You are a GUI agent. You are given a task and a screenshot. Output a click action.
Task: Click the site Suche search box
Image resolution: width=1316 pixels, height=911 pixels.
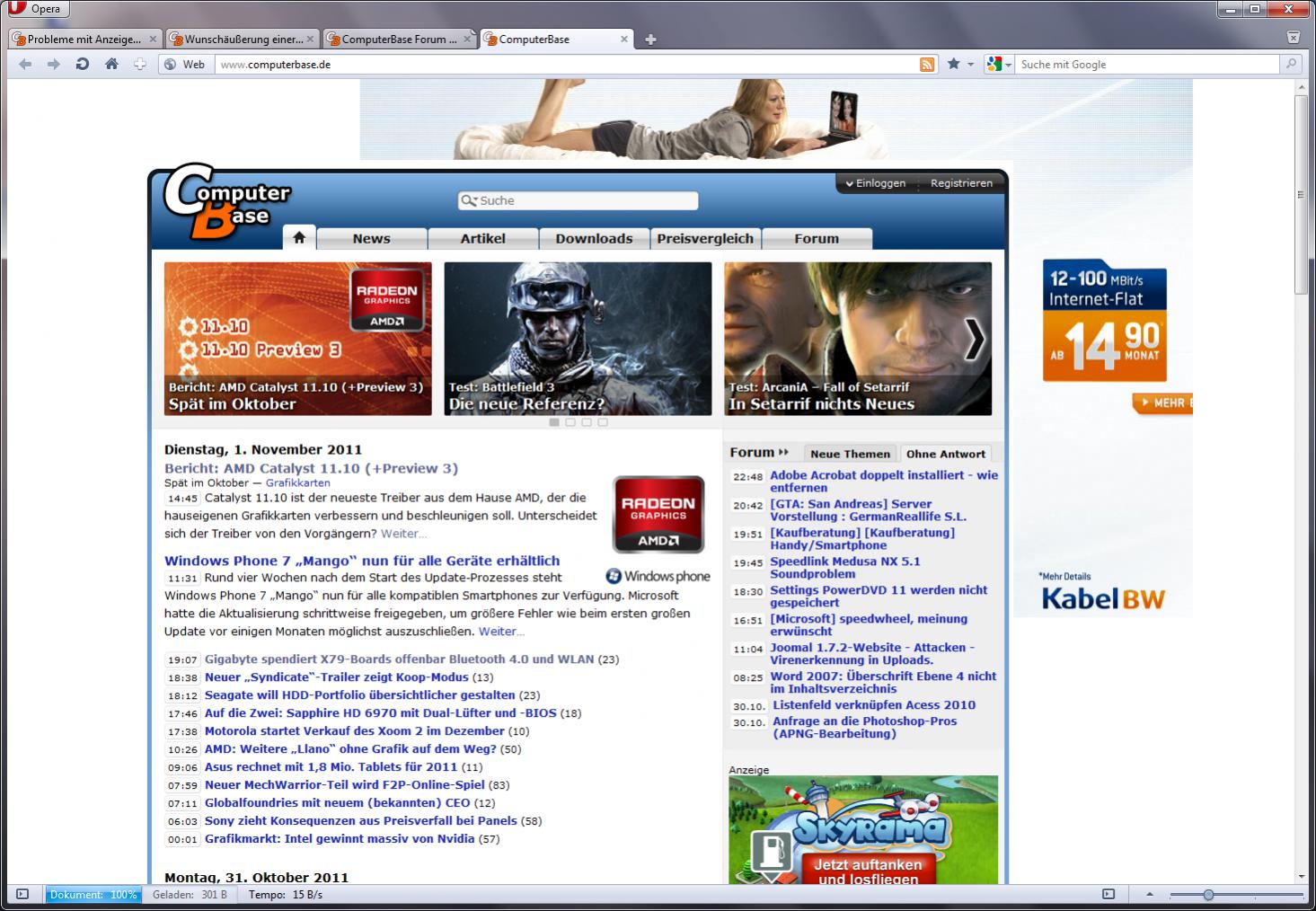pyautogui.click(x=578, y=200)
